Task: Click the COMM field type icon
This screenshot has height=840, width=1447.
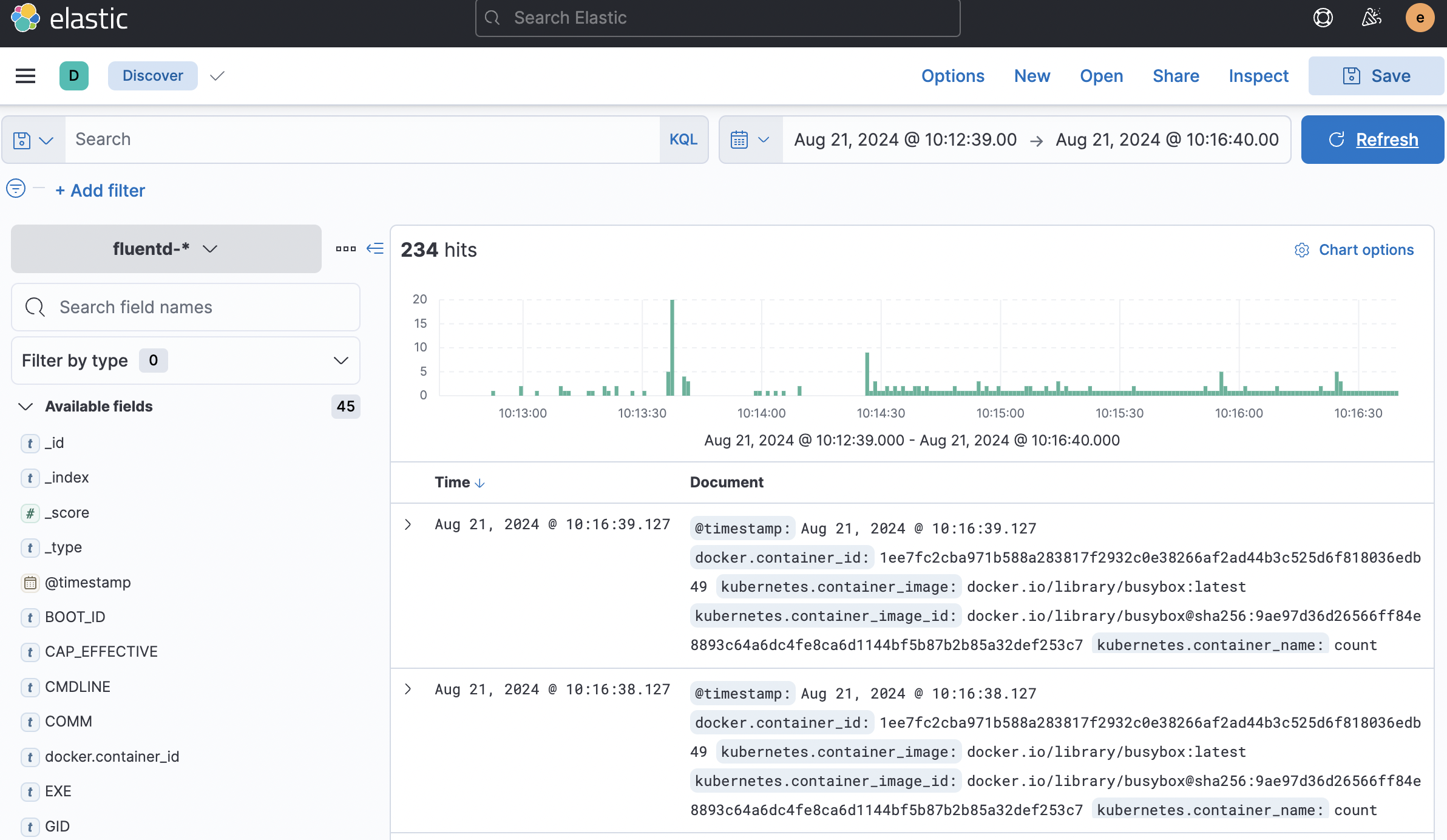Action: [30, 722]
